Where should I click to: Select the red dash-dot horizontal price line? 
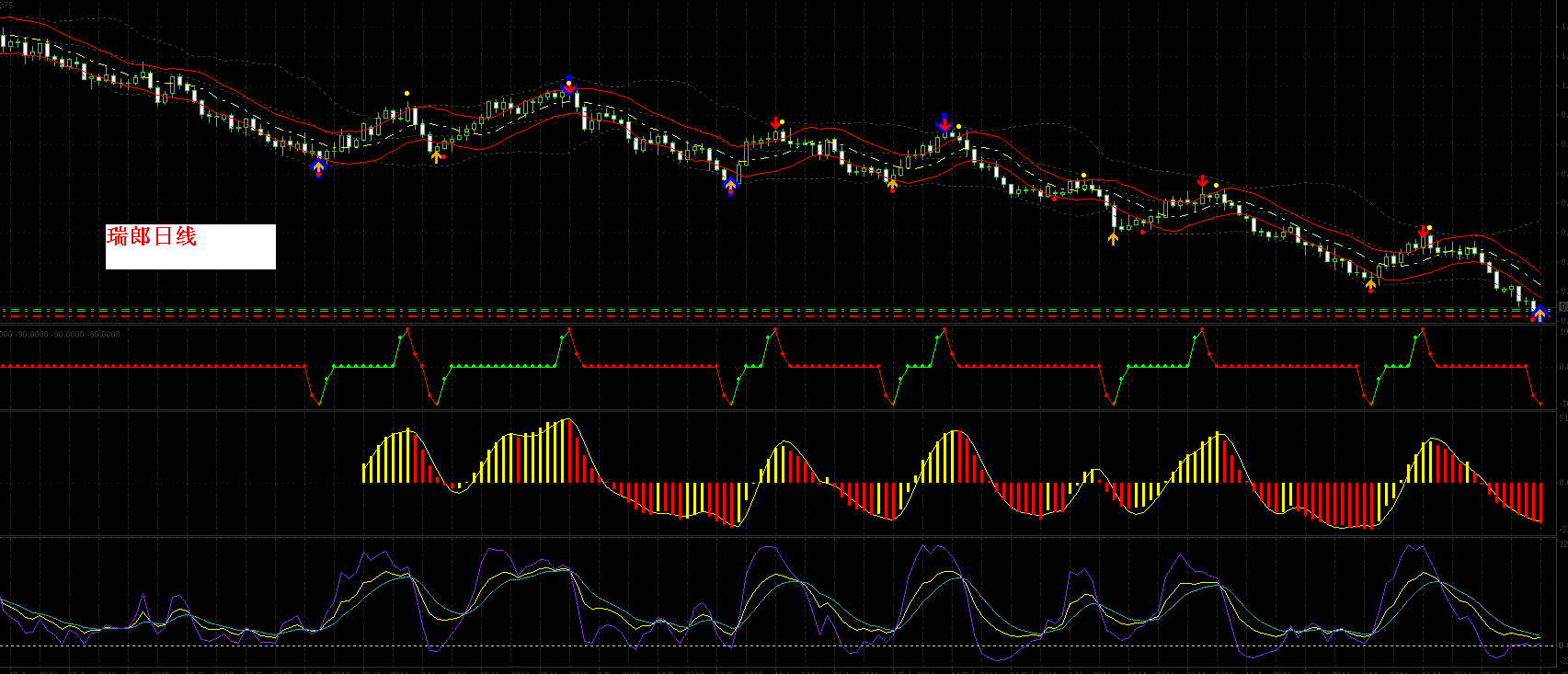pos(777,318)
